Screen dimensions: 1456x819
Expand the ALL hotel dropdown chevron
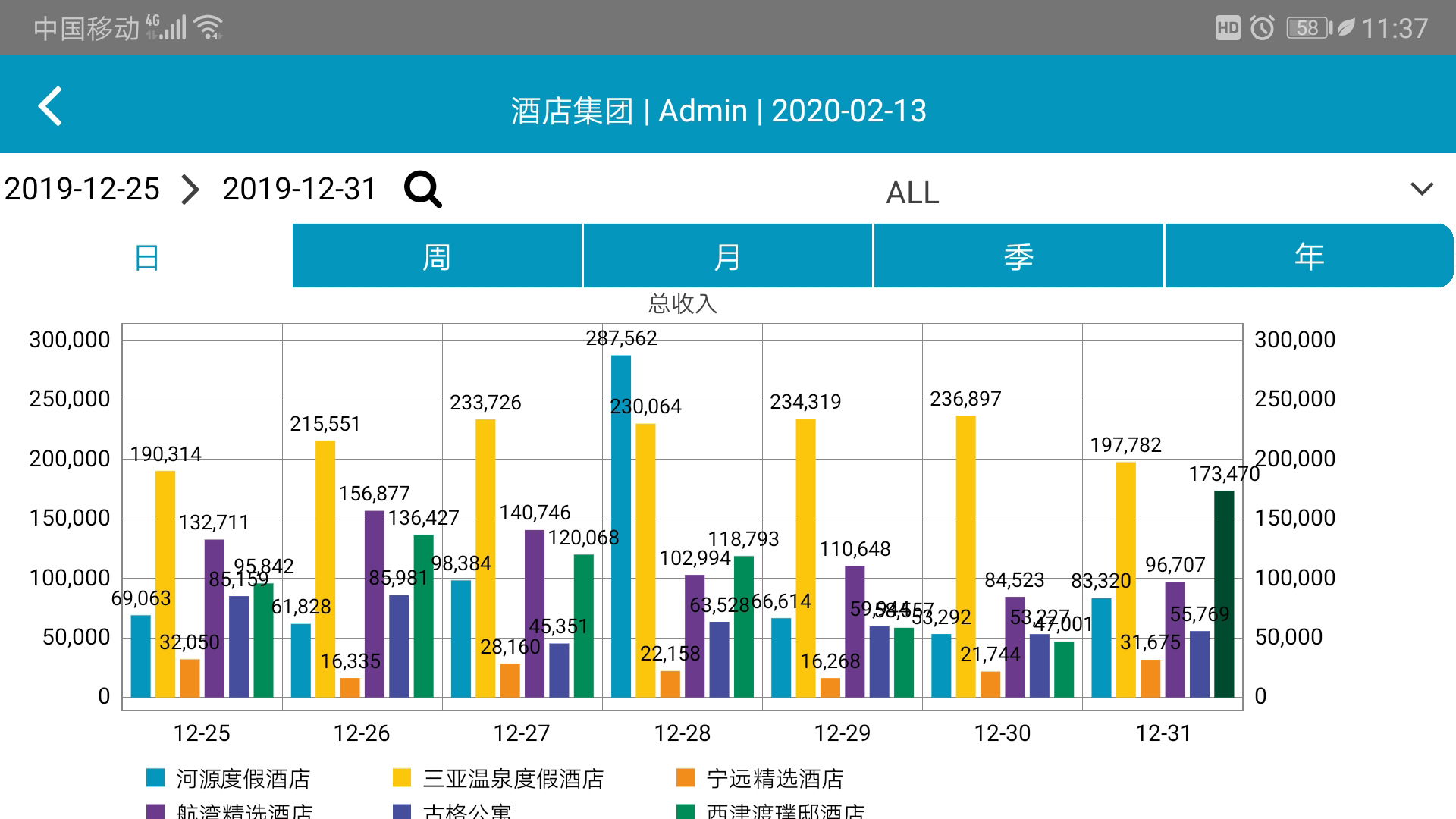click(x=1421, y=189)
